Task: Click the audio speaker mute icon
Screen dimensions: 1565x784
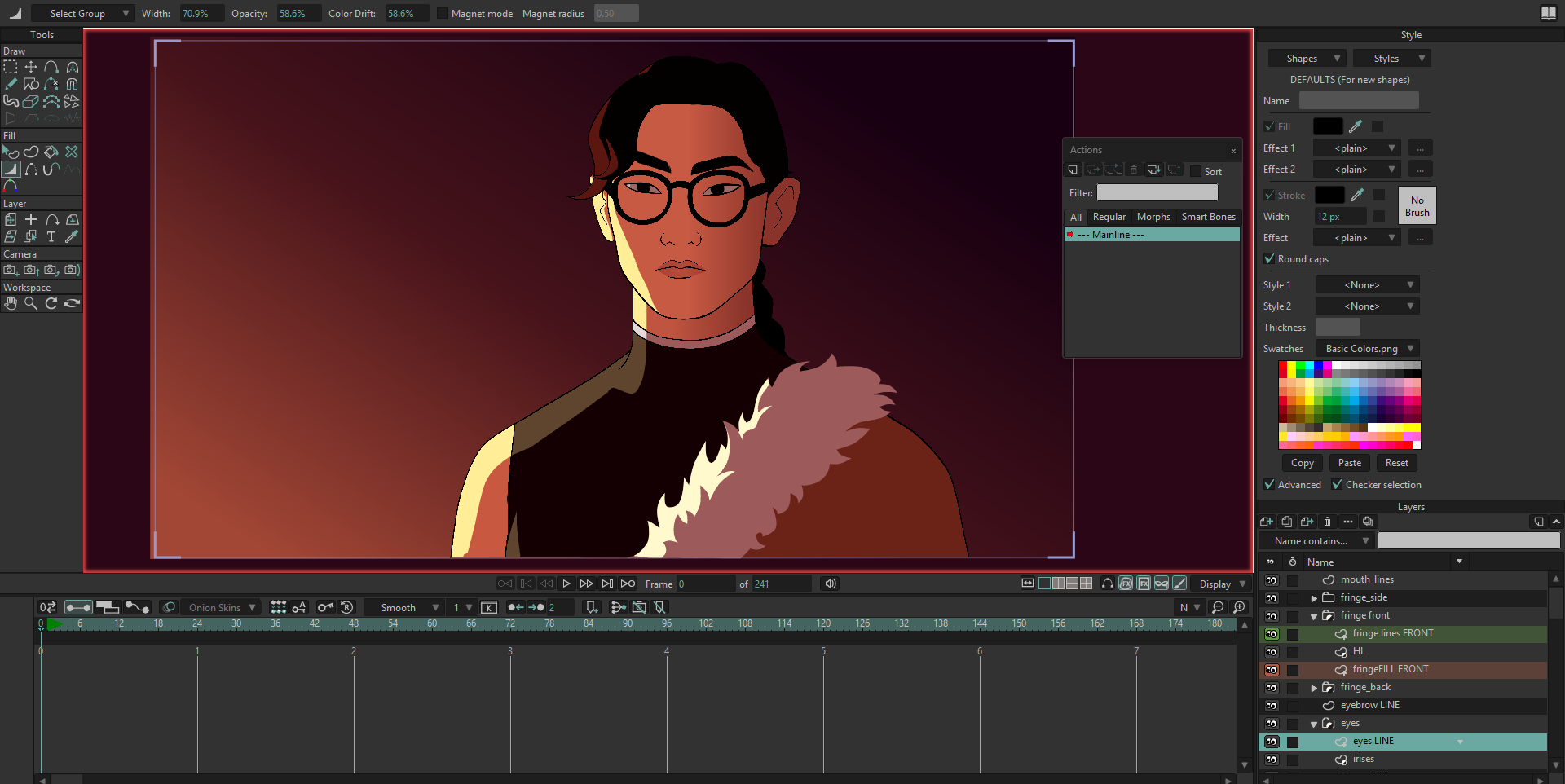Action: coord(830,584)
